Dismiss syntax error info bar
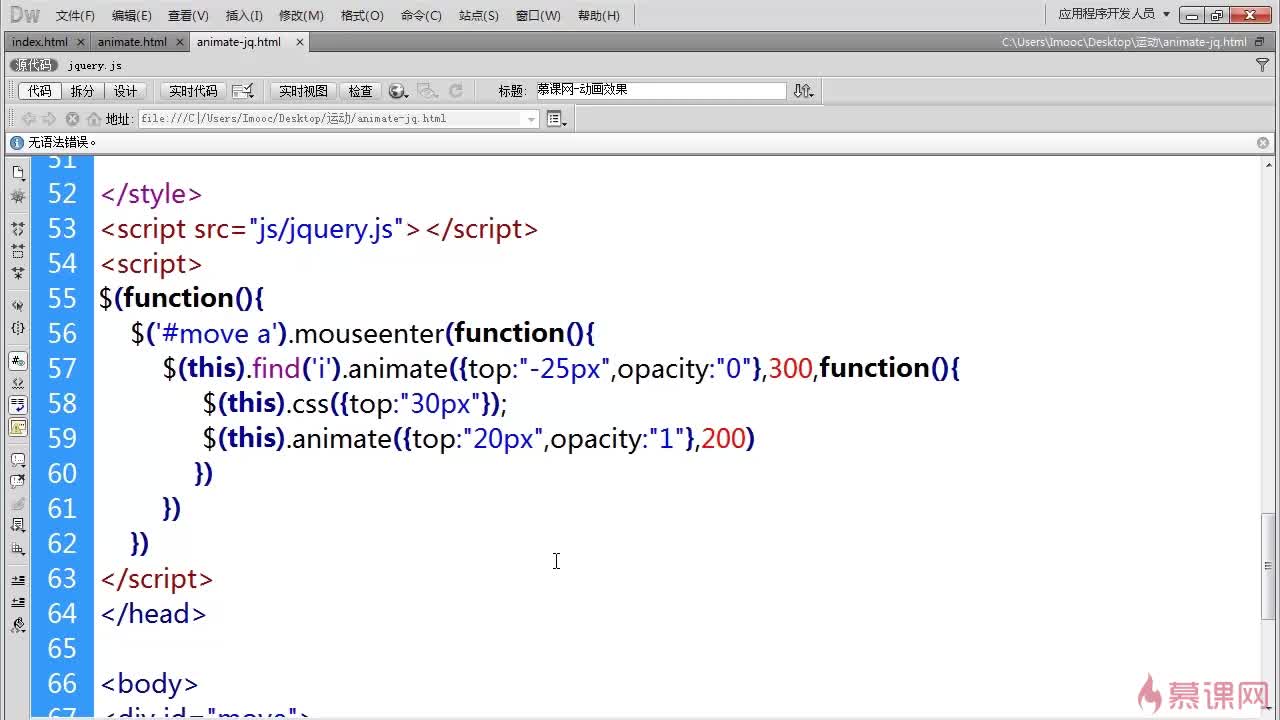Viewport: 1280px width, 720px height. click(x=1263, y=143)
